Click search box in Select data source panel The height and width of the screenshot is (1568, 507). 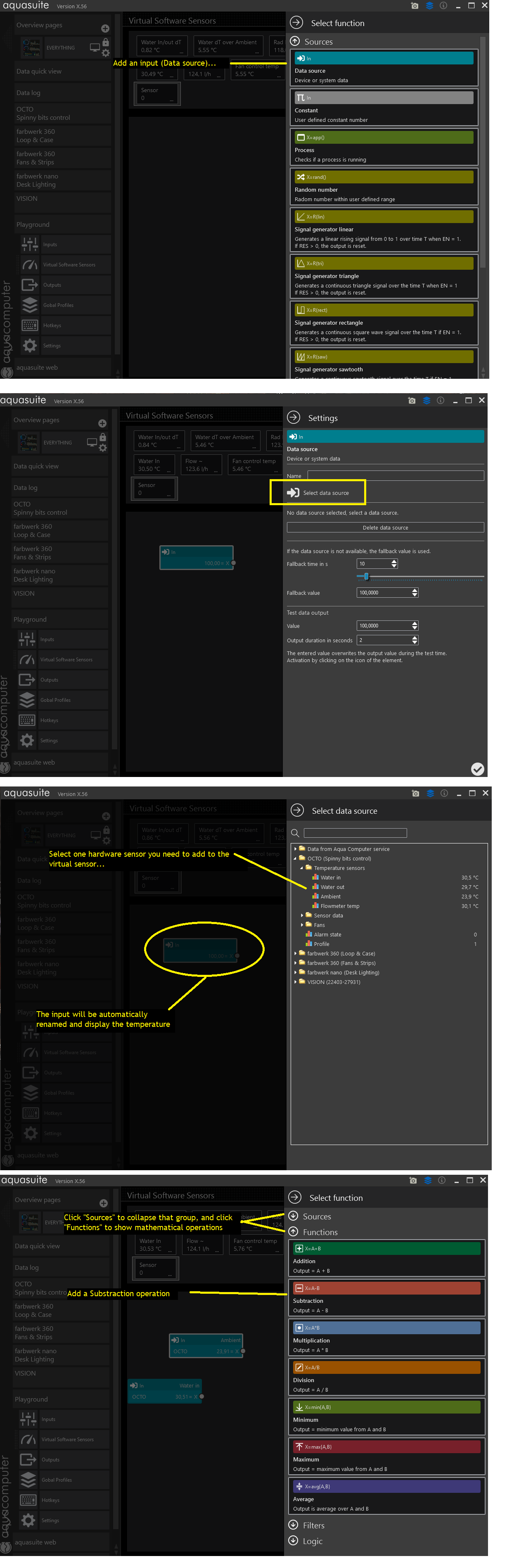pos(355,833)
